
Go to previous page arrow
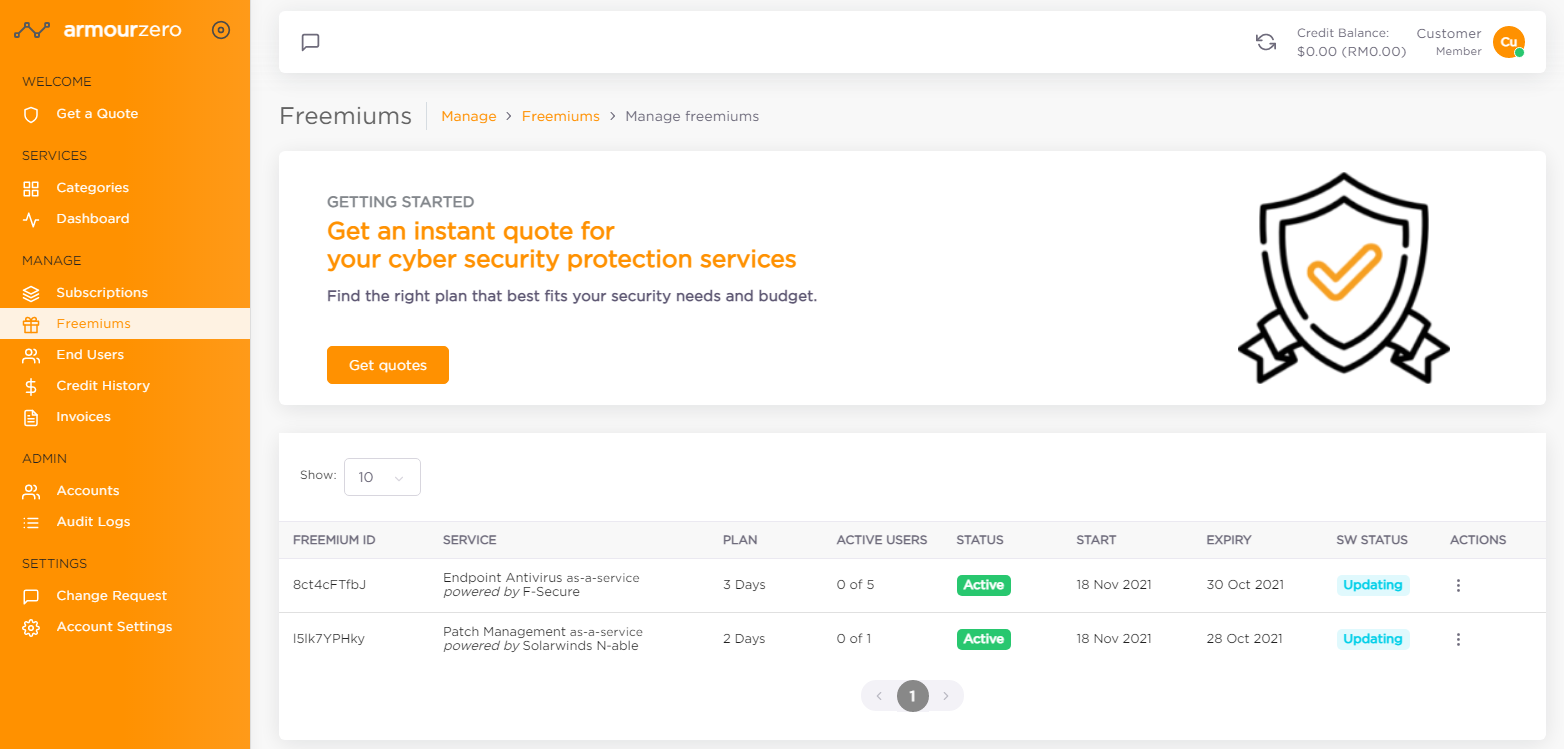pos(879,696)
